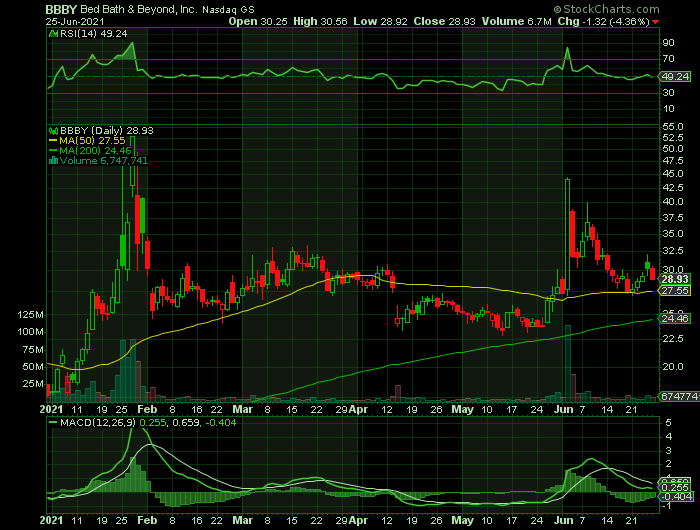
Task: Click the tall green early-June candlestick near 45
Action: pos(567,236)
